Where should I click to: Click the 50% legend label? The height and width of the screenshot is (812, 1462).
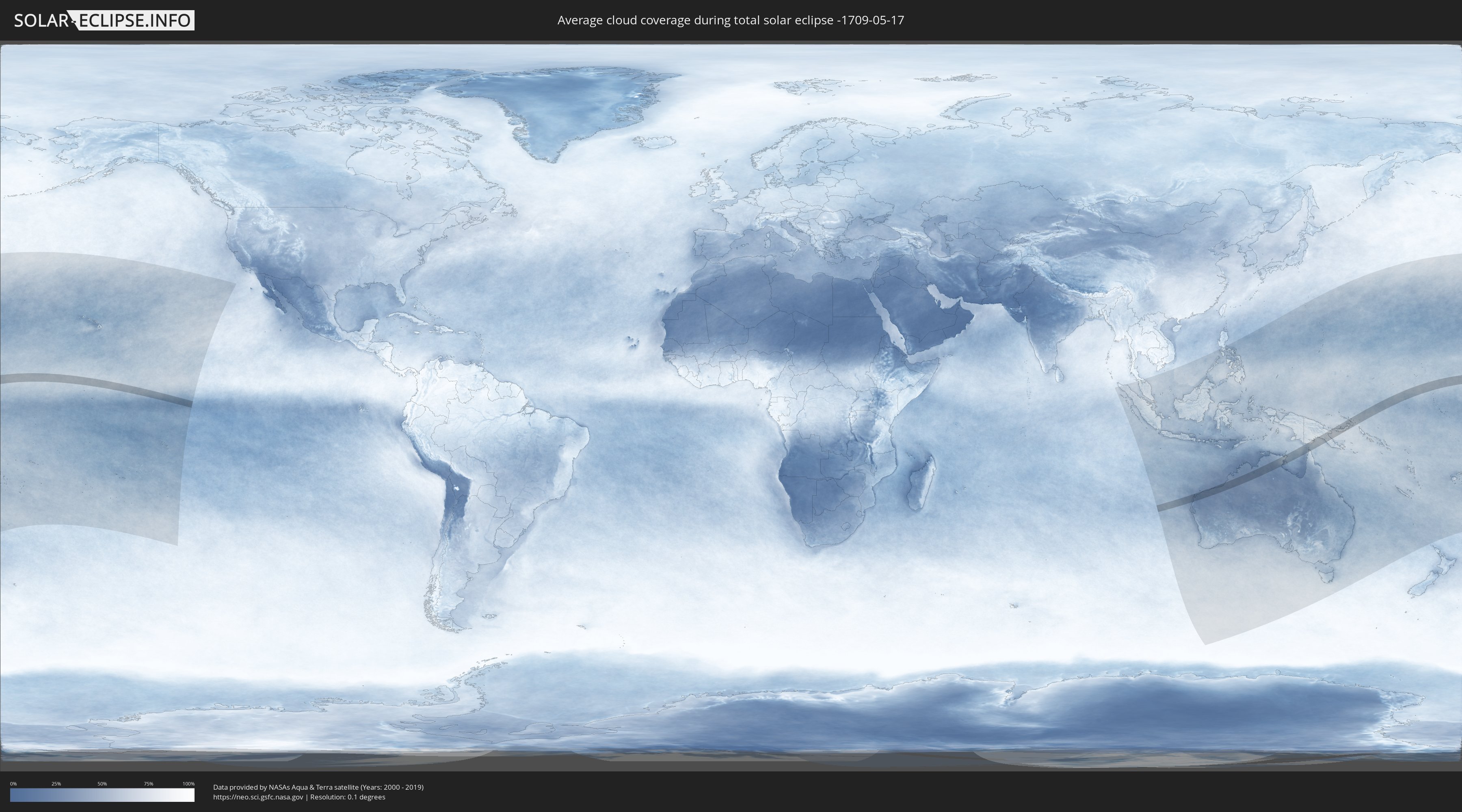coord(102,784)
